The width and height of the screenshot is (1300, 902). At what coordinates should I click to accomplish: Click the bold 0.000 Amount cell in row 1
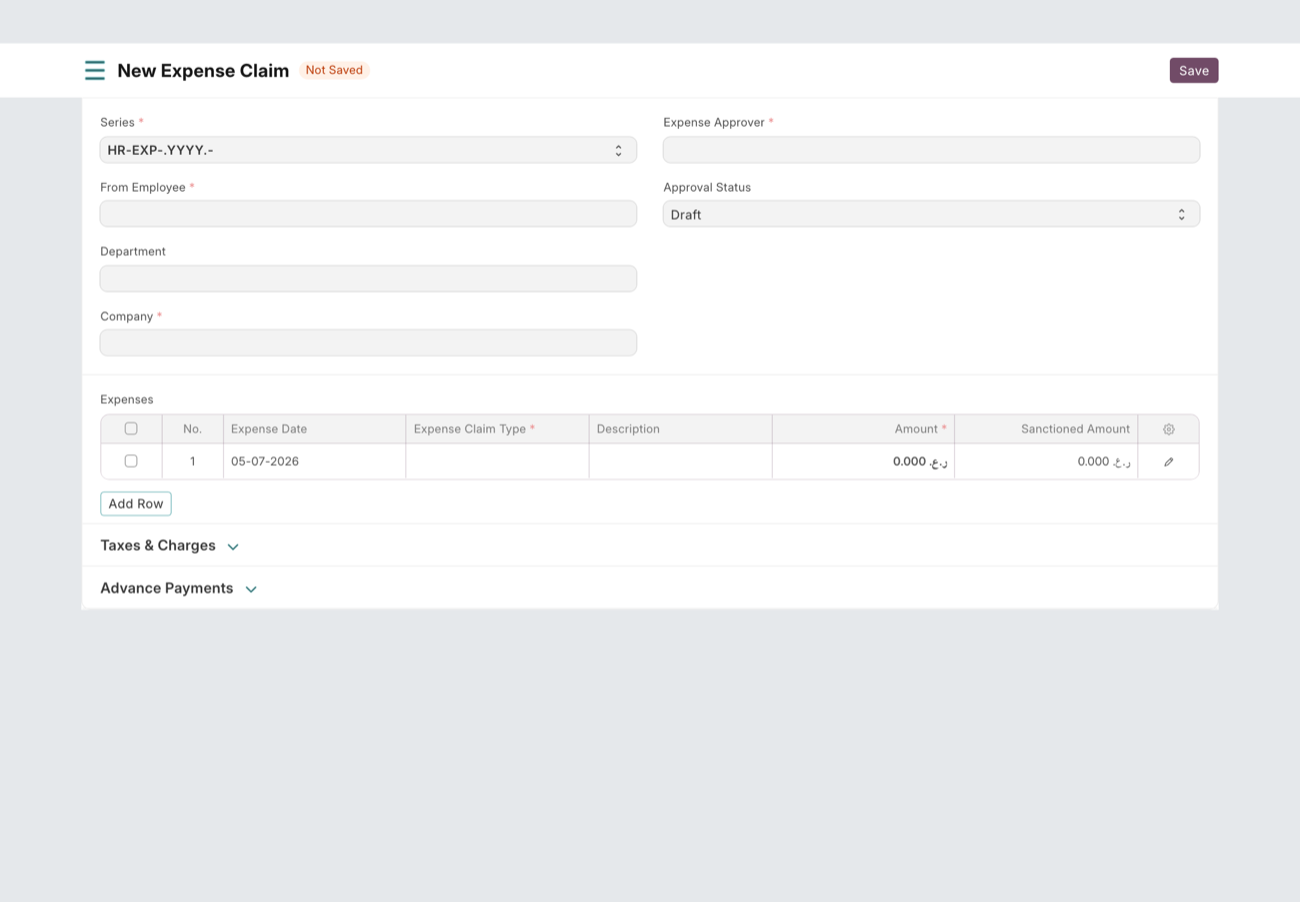(863, 462)
